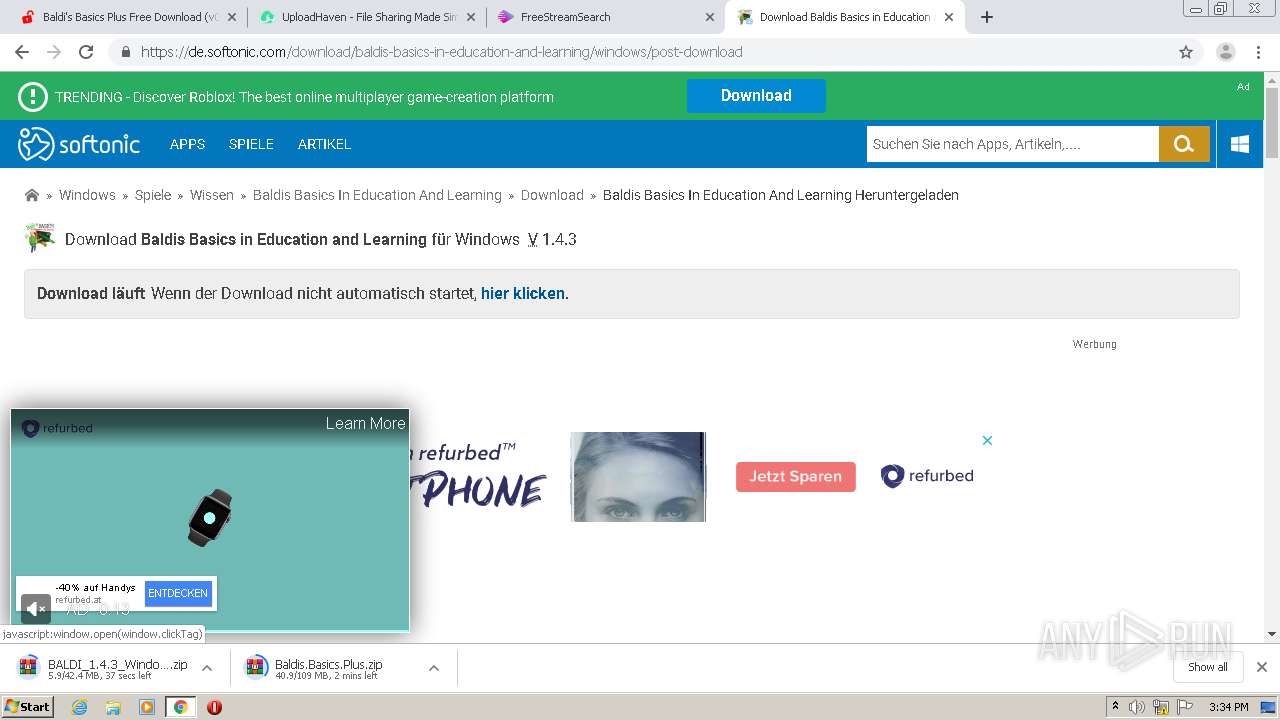Open Internet Explorer from taskbar

click(79, 707)
